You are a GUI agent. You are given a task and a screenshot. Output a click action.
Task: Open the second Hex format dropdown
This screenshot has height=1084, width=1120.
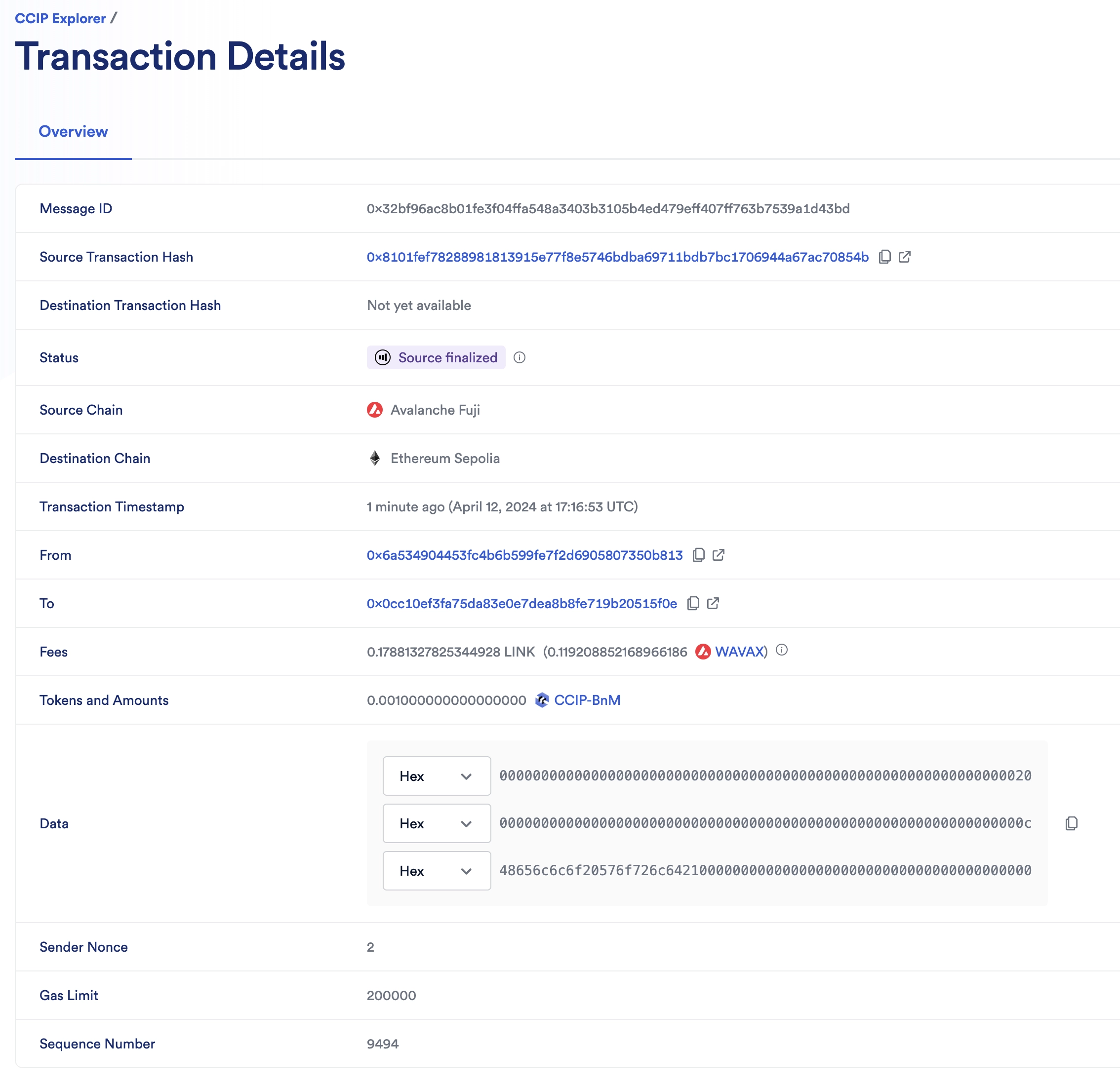pos(437,823)
